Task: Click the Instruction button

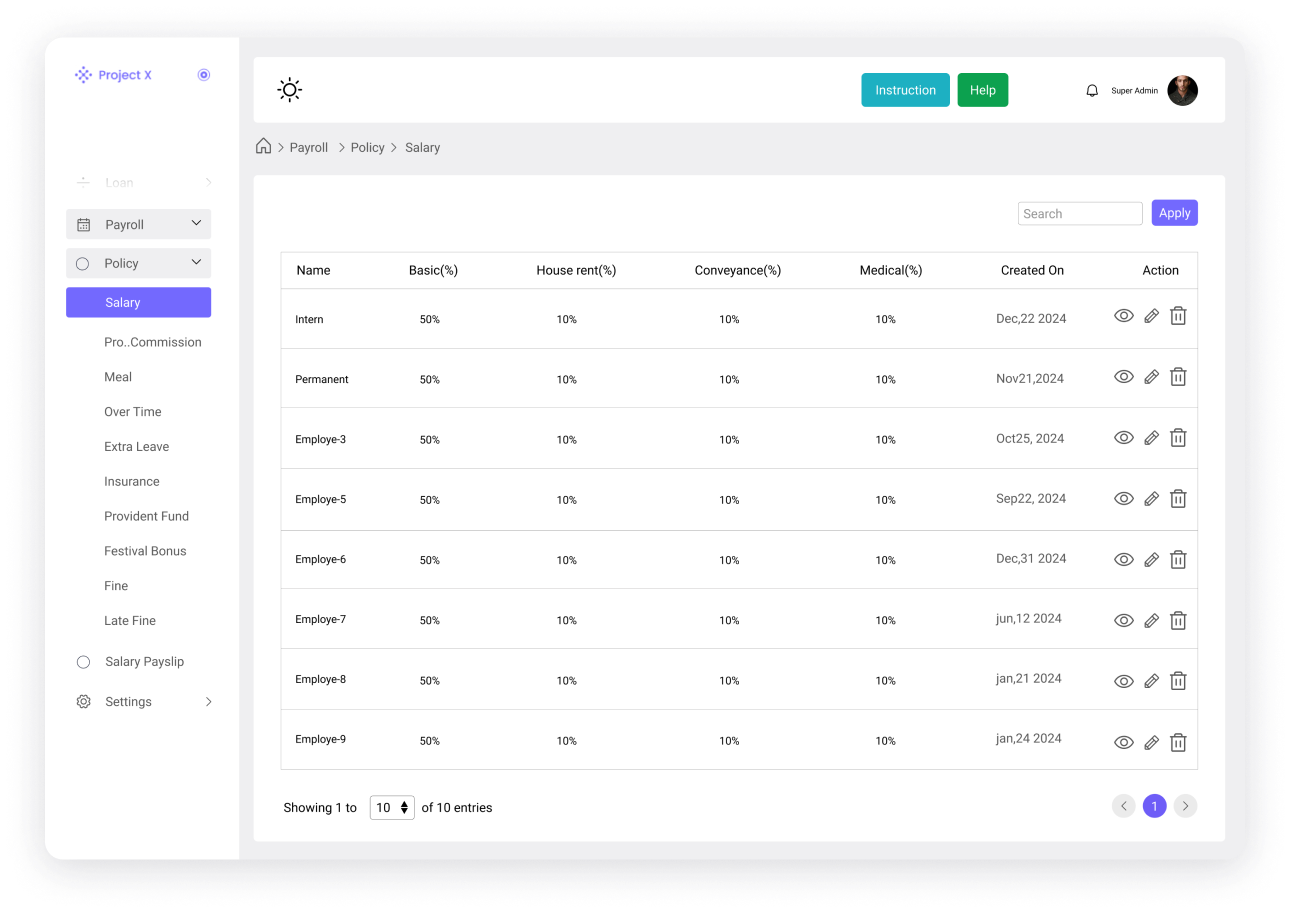Action: click(x=905, y=90)
